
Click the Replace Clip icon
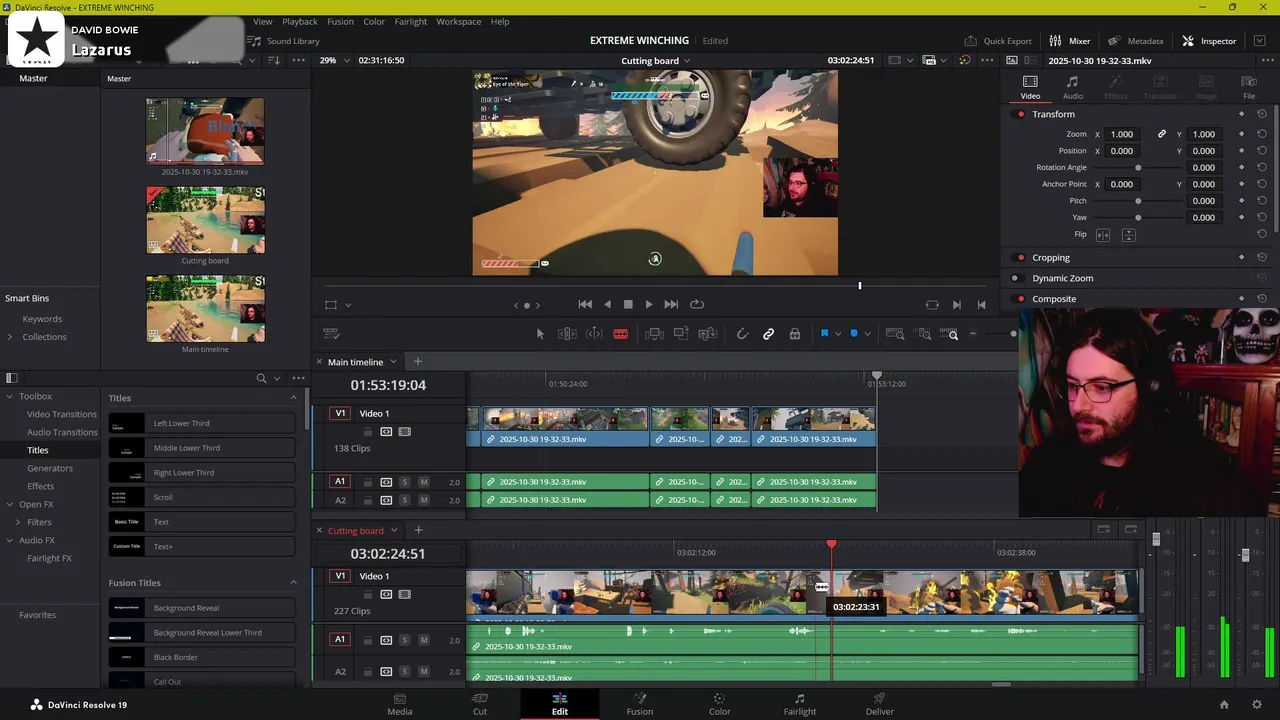(x=707, y=334)
